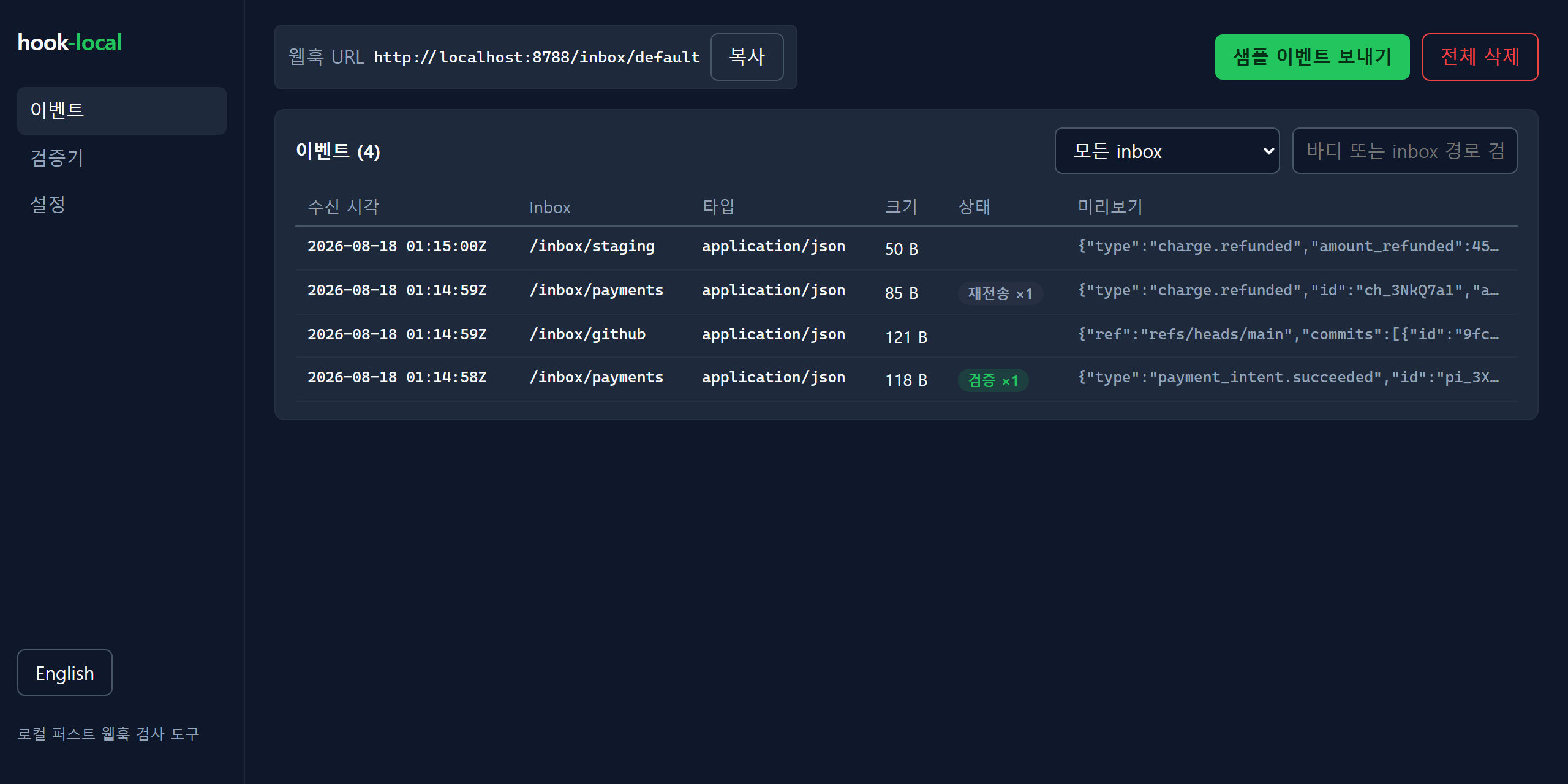This screenshot has height=784, width=1568.
Task: Click the 검증 ×1 status badge
Action: pyautogui.click(x=993, y=380)
